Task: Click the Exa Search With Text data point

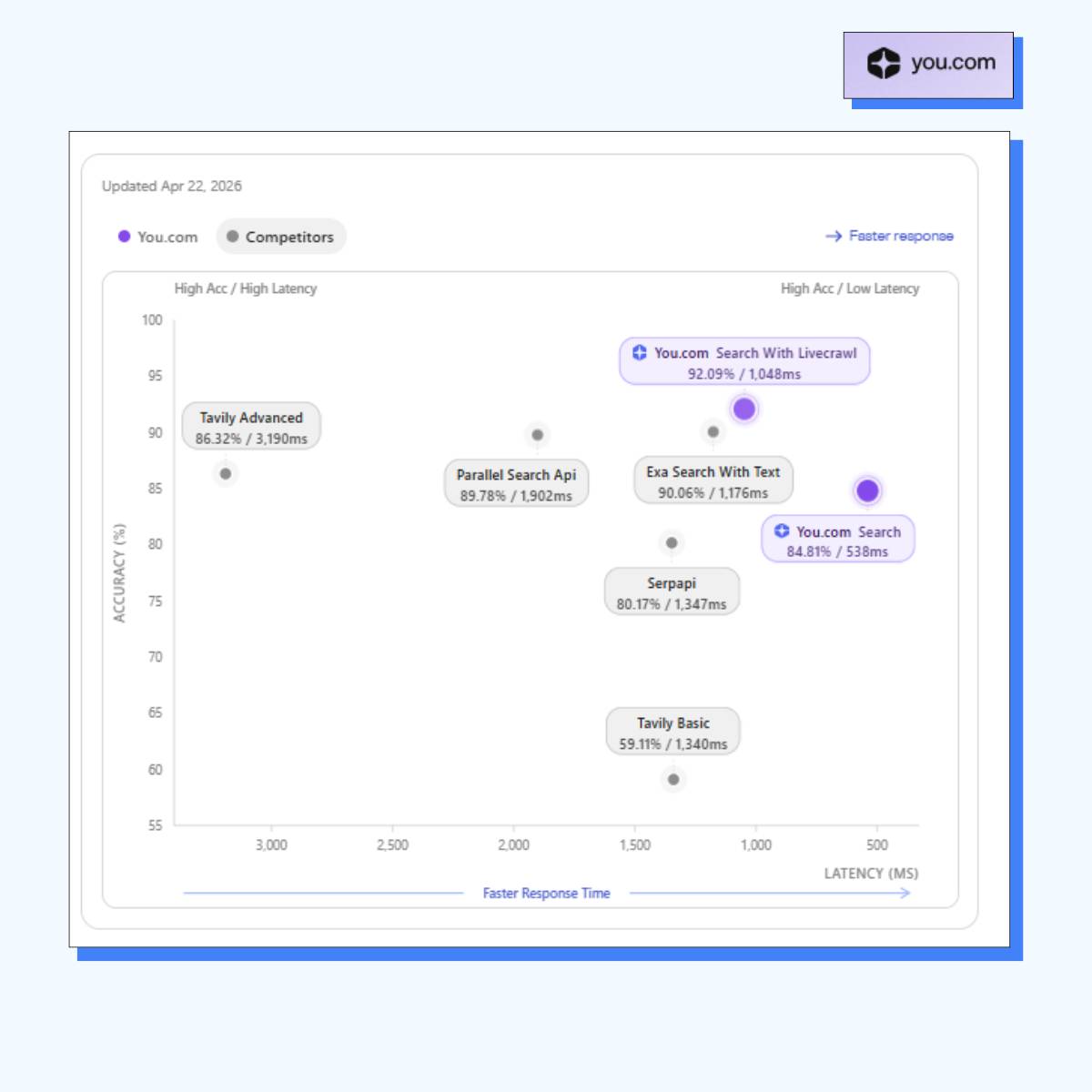Action: point(713,432)
